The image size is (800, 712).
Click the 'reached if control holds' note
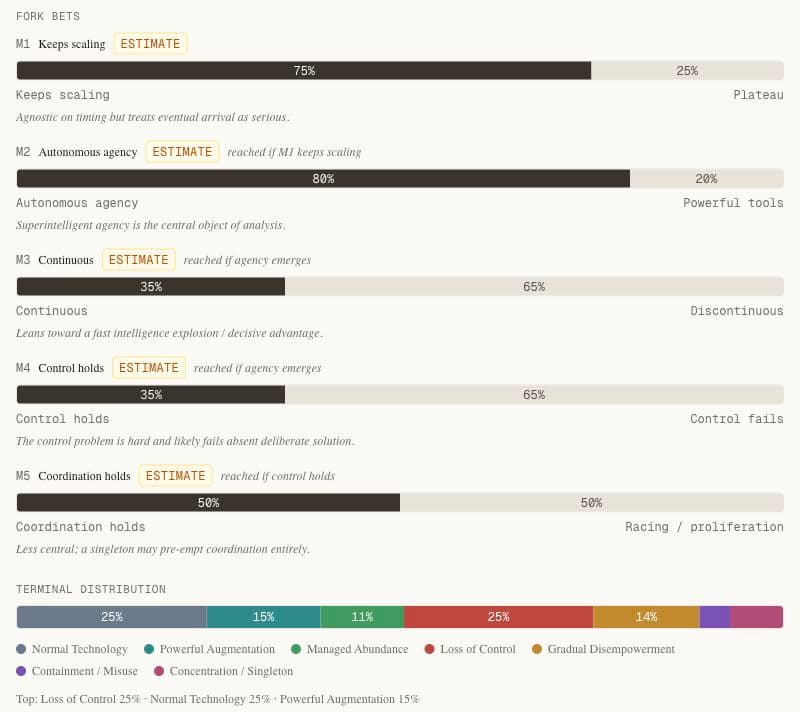pyautogui.click(x=278, y=476)
